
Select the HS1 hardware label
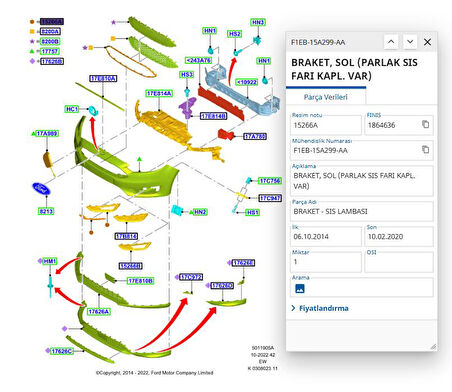(252, 212)
